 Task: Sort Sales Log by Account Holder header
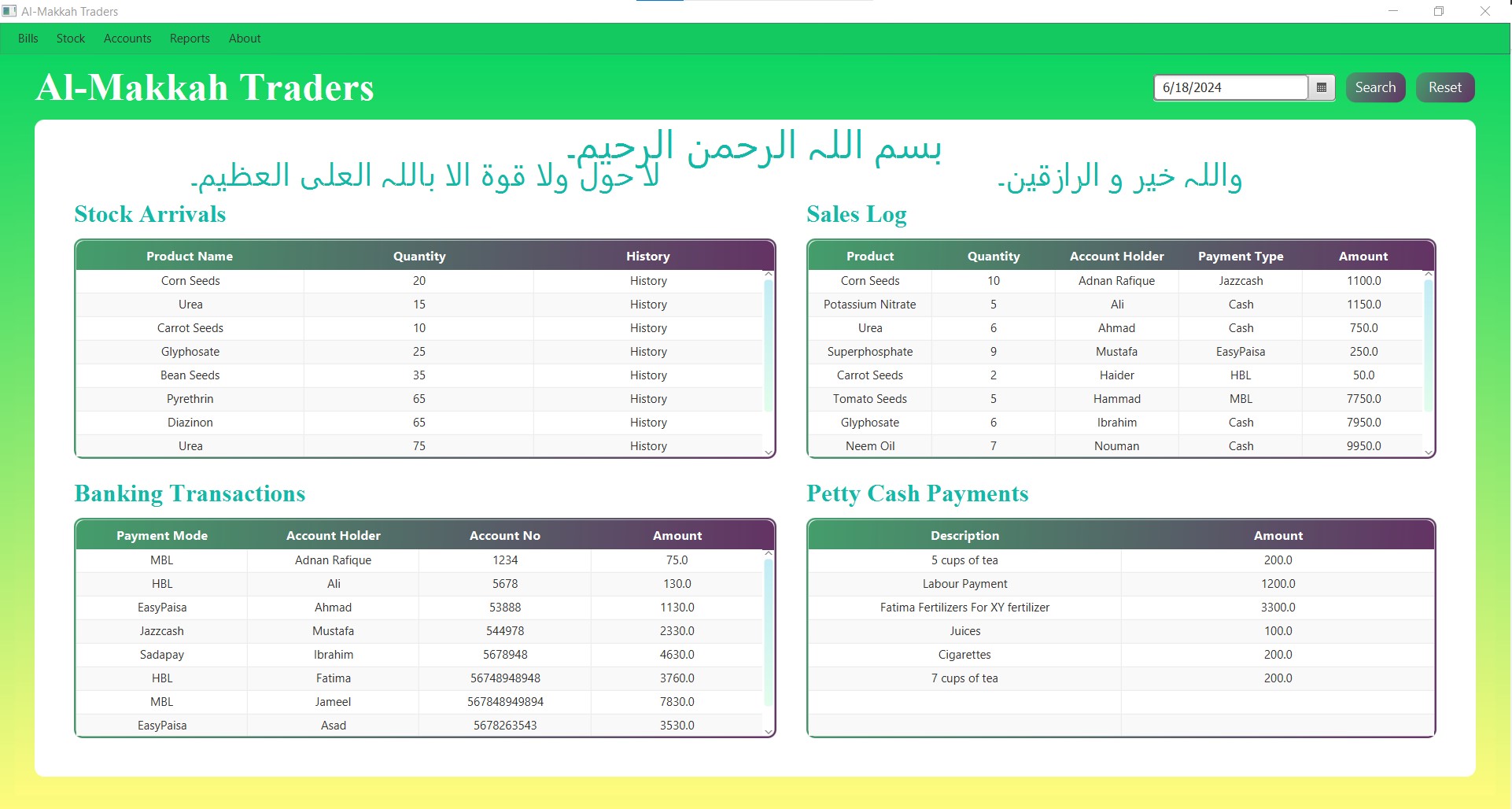click(x=1117, y=257)
